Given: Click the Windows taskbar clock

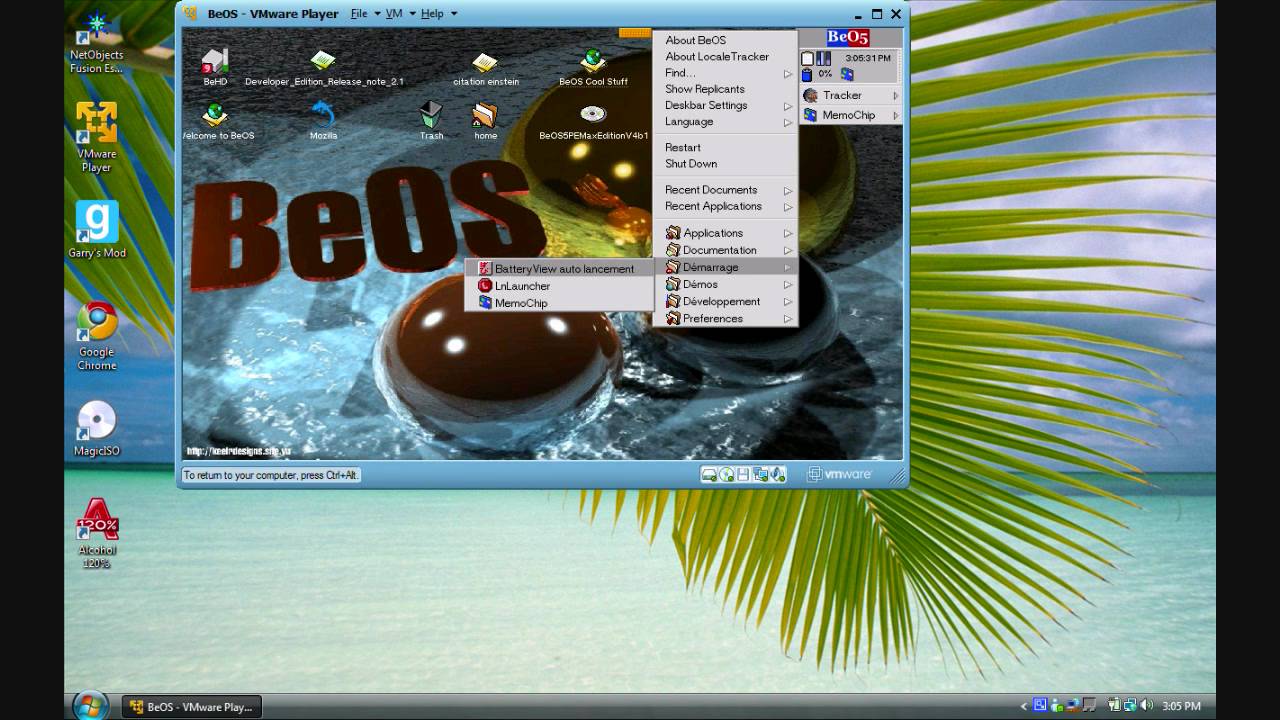Looking at the screenshot, I should pos(1182,706).
